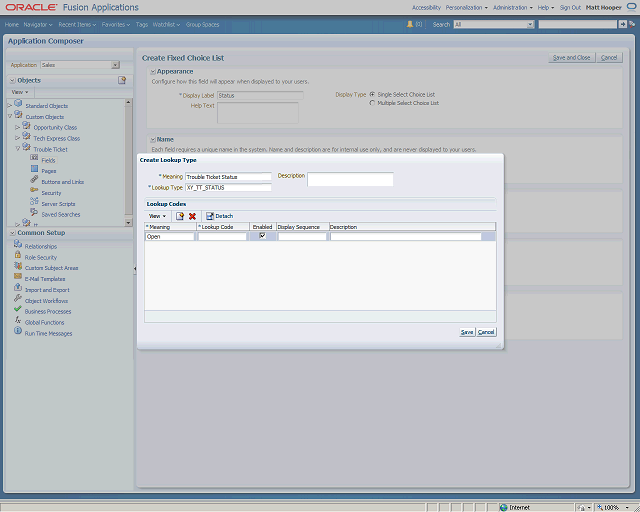The image size is (640, 512).
Task: Open the Watchlist menu
Action: coord(166,24)
